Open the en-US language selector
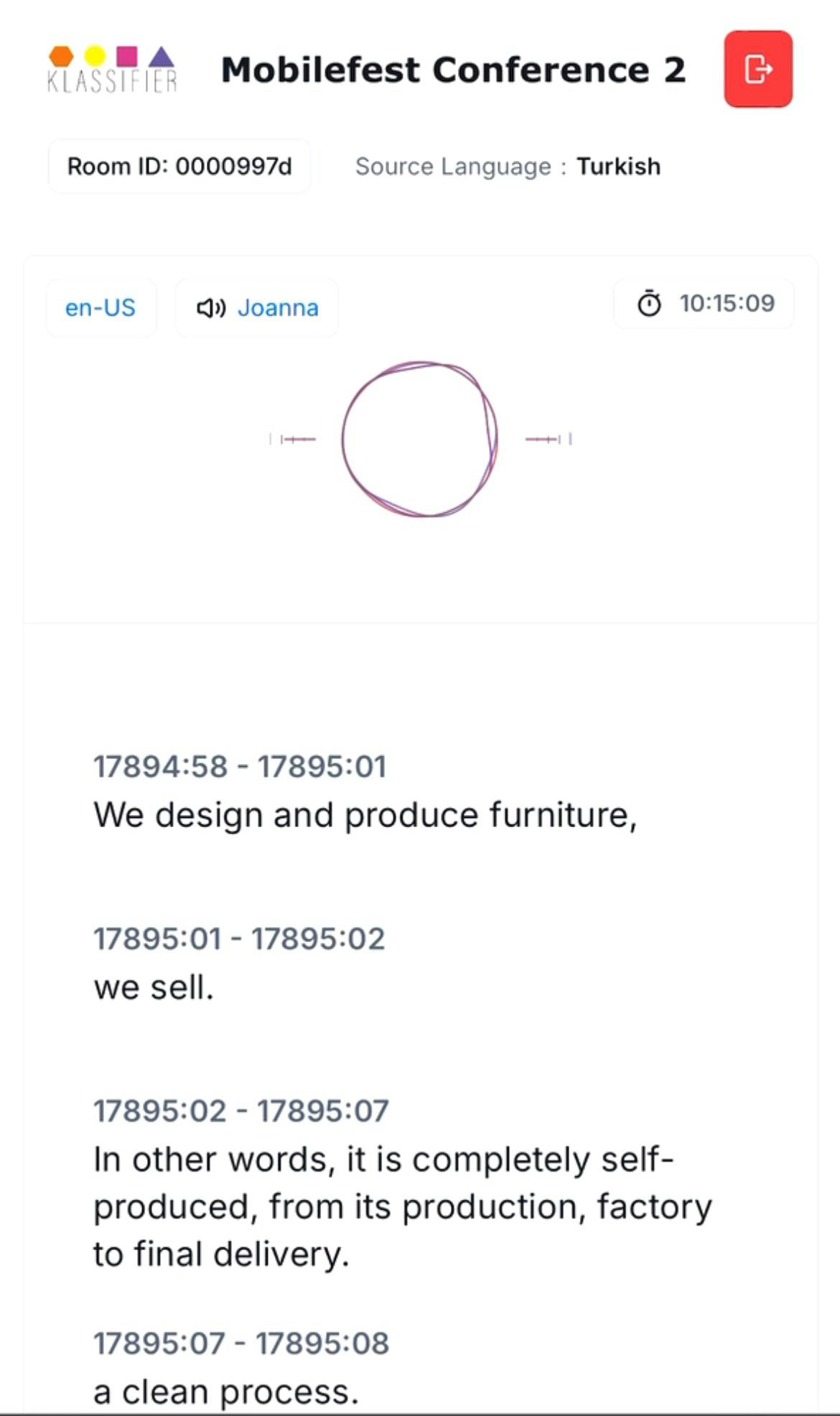This screenshot has width=840, height=1416. [101, 308]
